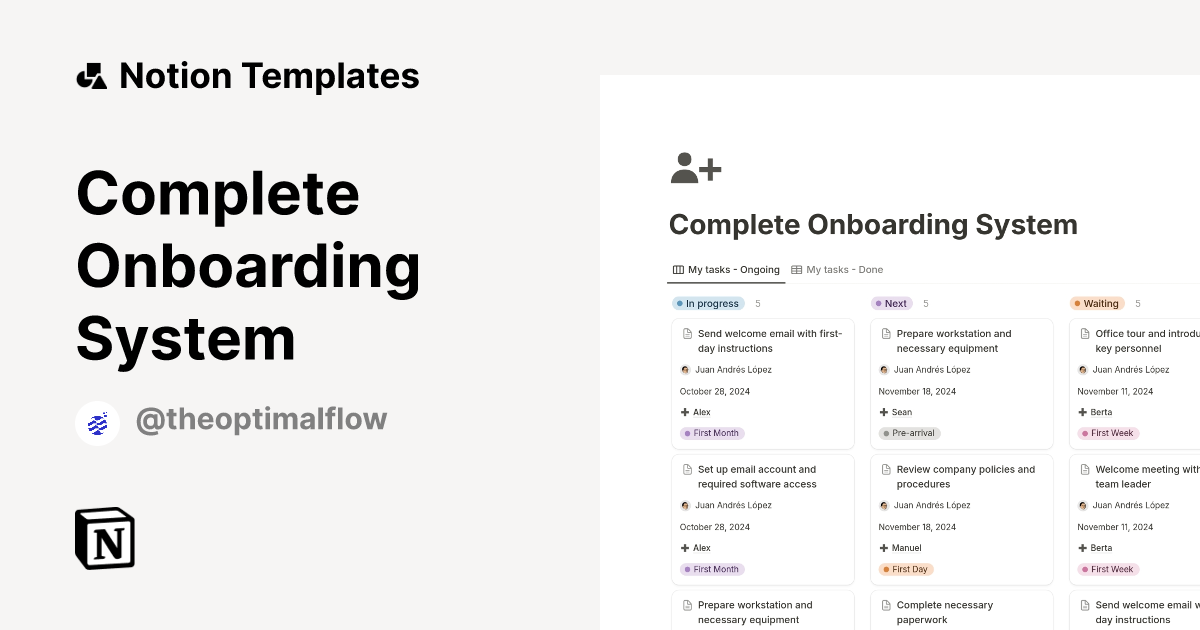Image resolution: width=1200 pixels, height=630 pixels.
Task: Click the Notion logo at the bottom left
Action: (104, 538)
